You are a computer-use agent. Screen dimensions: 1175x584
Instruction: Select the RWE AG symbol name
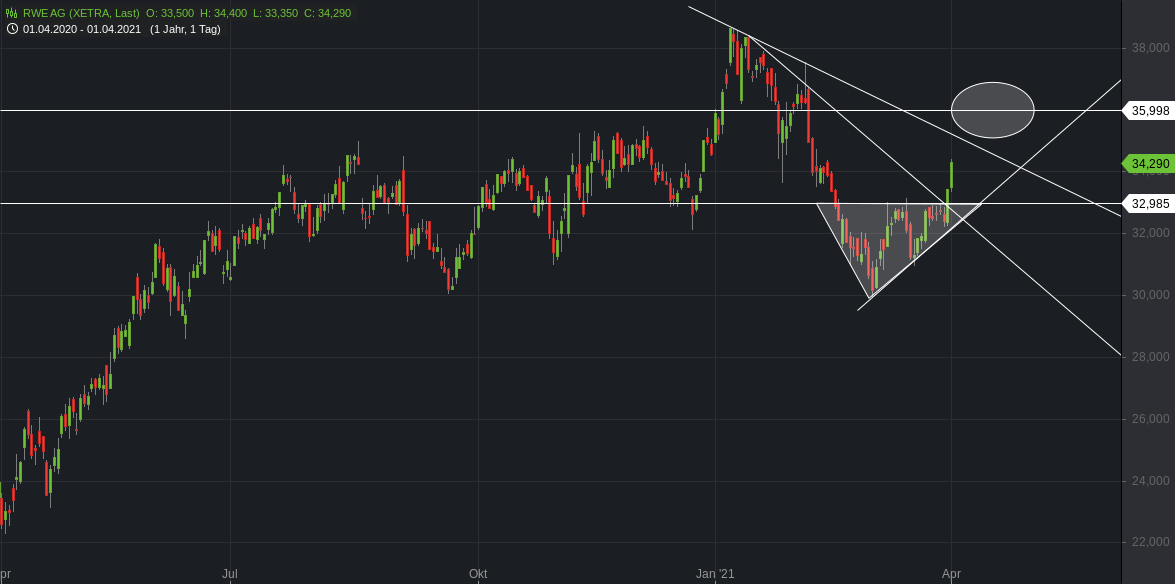click(x=43, y=13)
